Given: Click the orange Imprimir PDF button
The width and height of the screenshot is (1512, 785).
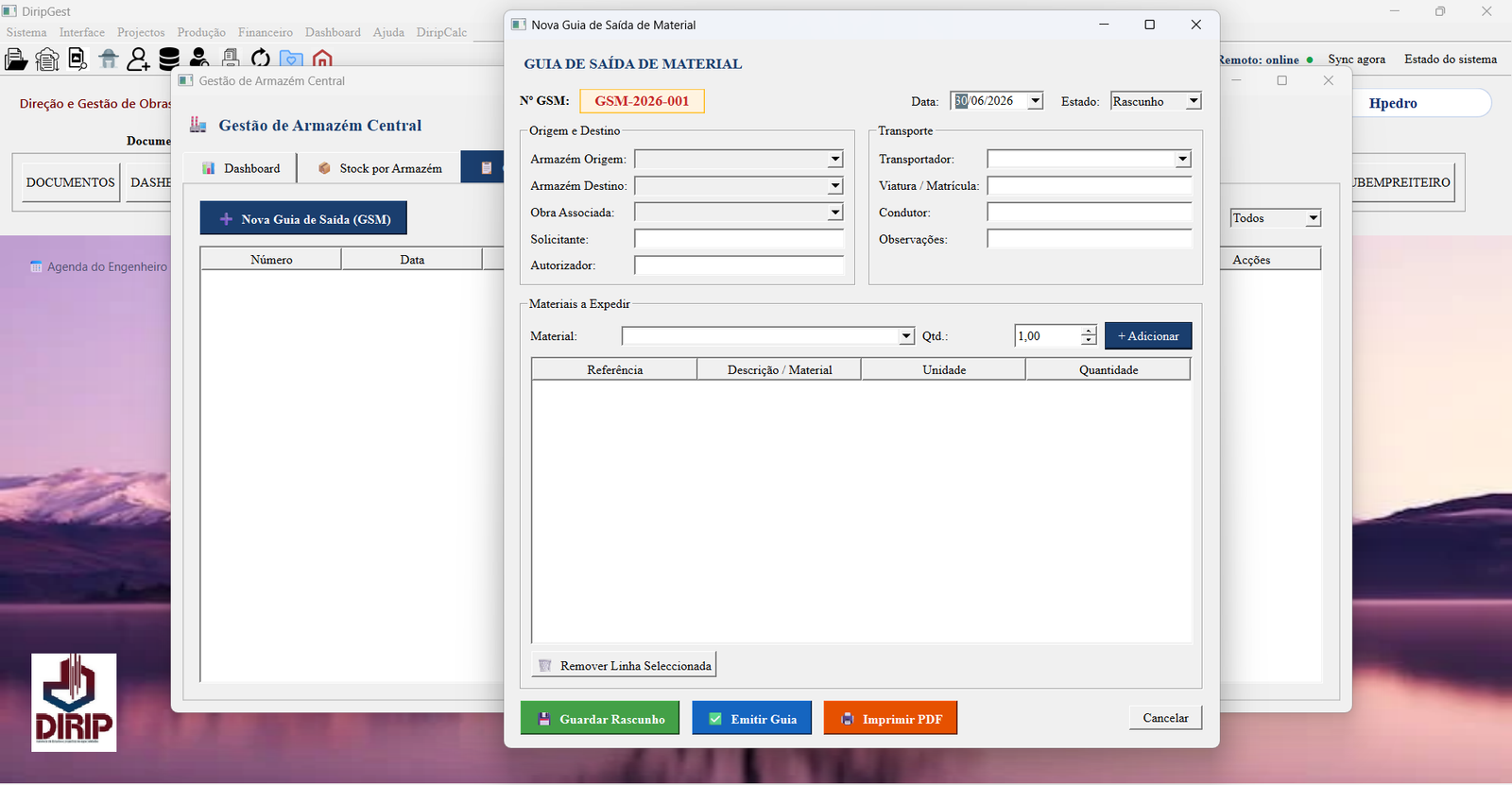Looking at the screenshot, I should (x=890, y=718).
